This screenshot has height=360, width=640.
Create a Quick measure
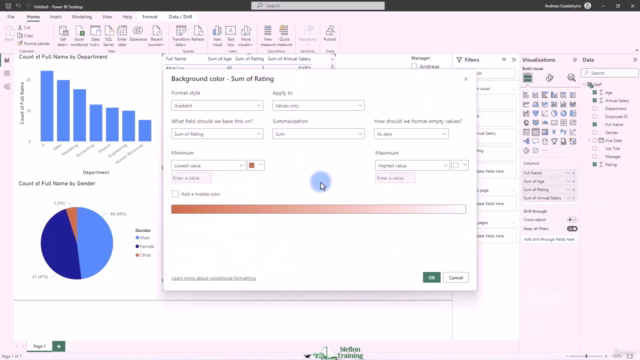pos(284,36)
